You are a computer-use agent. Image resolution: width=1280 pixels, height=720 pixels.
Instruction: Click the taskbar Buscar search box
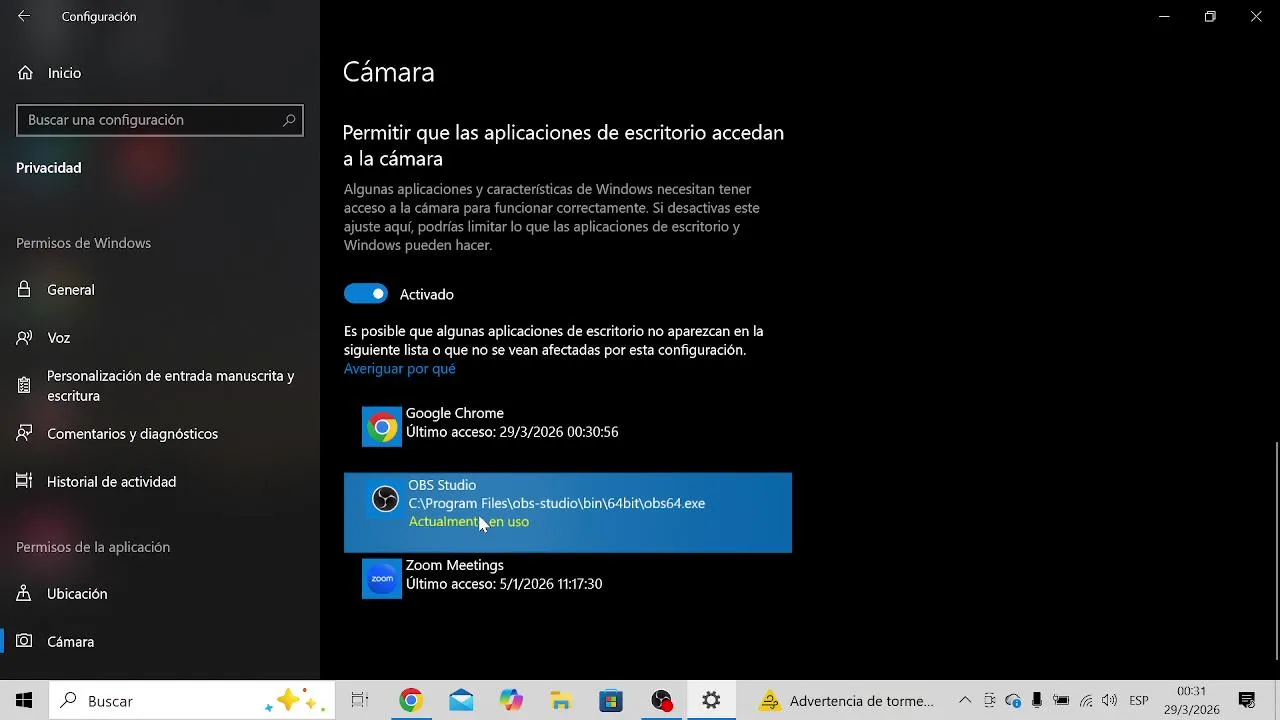tap(190, 701)
